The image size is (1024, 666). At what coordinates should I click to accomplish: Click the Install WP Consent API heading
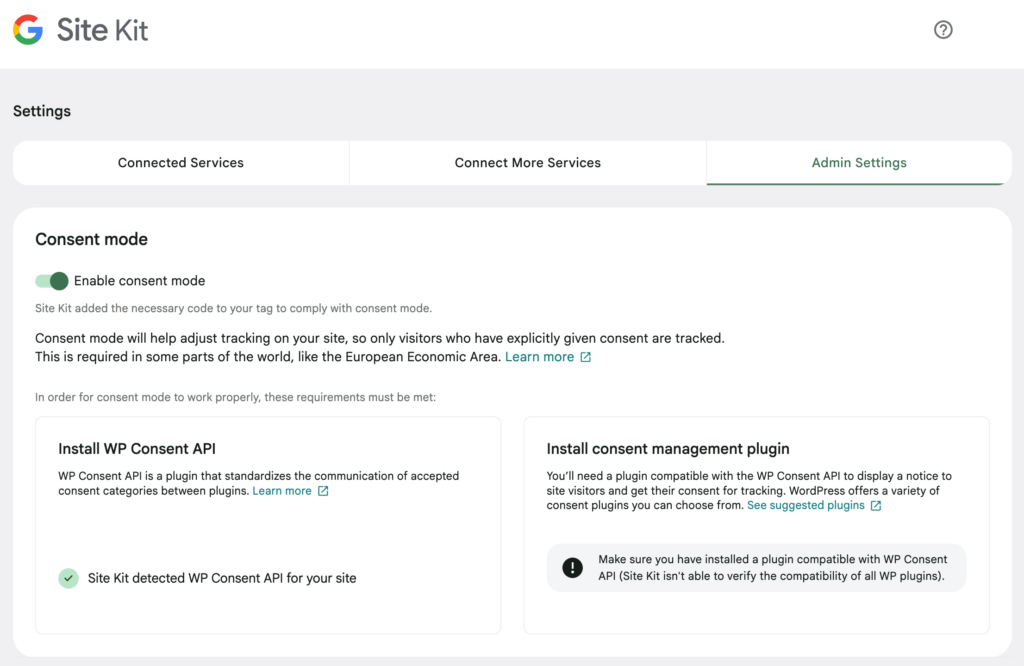[x=137, y=449]
